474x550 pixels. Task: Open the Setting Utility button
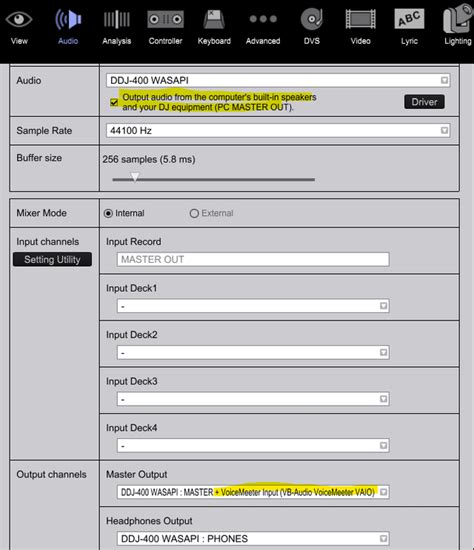click(x=52, y=260)
